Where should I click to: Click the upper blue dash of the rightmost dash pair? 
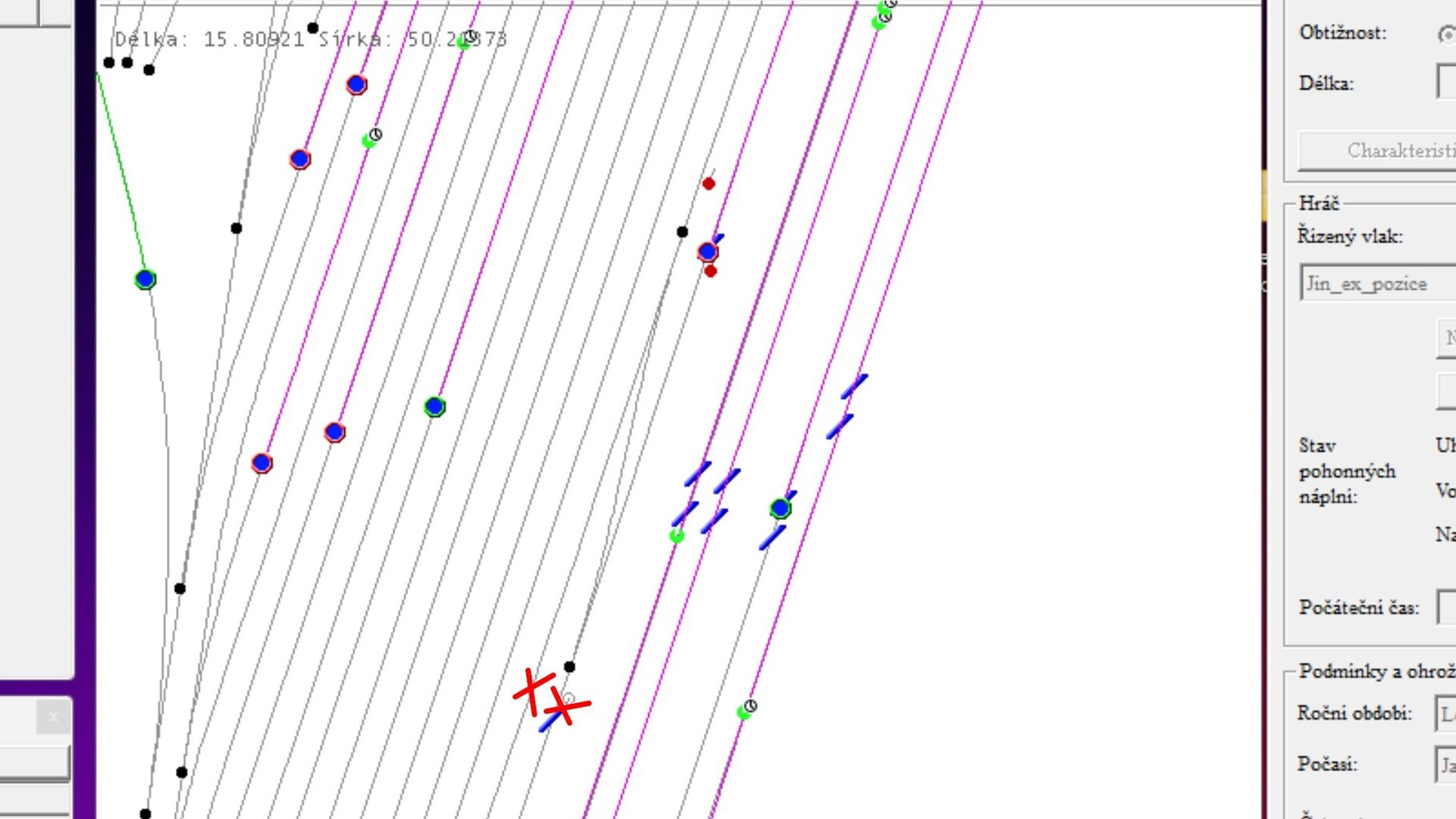click(x=854, y=386)
